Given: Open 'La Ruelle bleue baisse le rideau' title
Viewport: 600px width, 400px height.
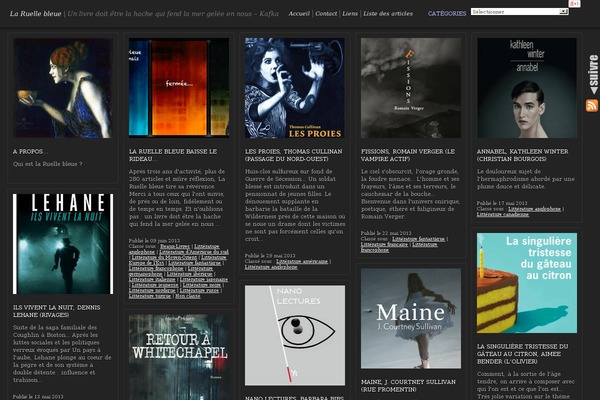Looking at the screenshot, I should click(x=173, y=155).
